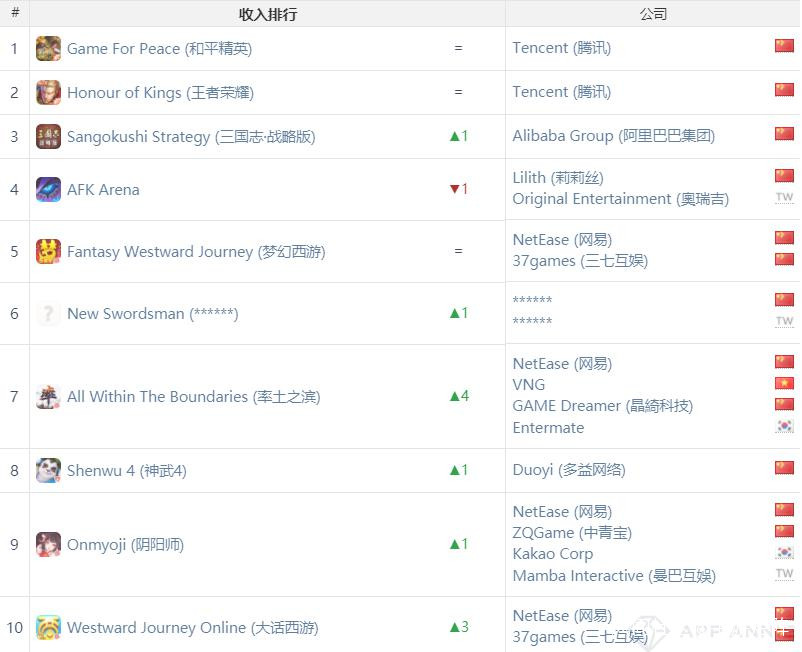Open the Lilith (莉莉丝) company link
This screenshot has width=802, height=652.
click(x=559, y=178)
